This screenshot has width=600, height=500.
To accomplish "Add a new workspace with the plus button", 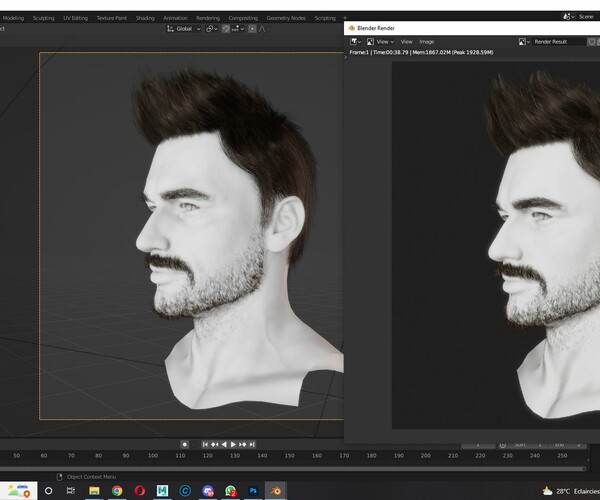I will point(344,18).
